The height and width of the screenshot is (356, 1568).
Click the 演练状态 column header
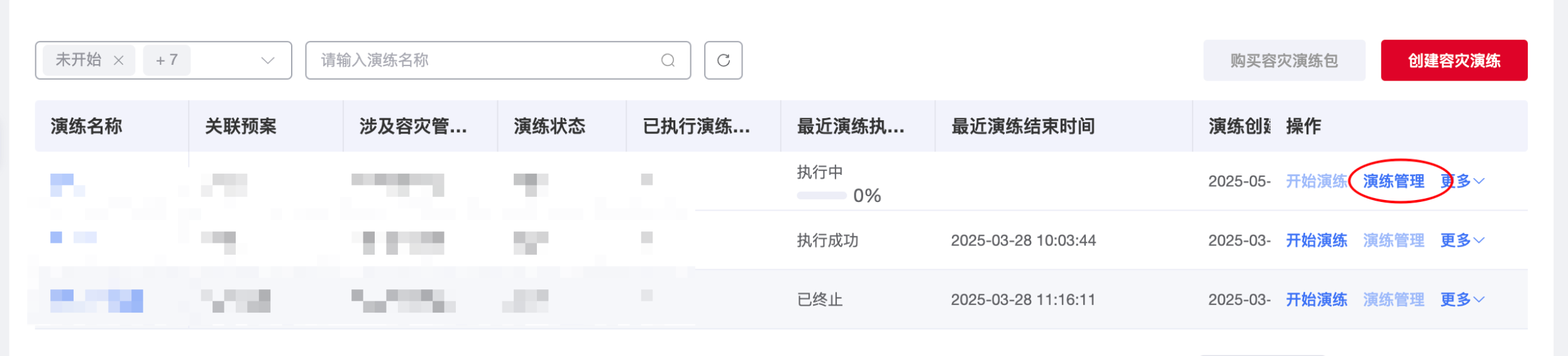pyautogui.click(x=549, y=126)
